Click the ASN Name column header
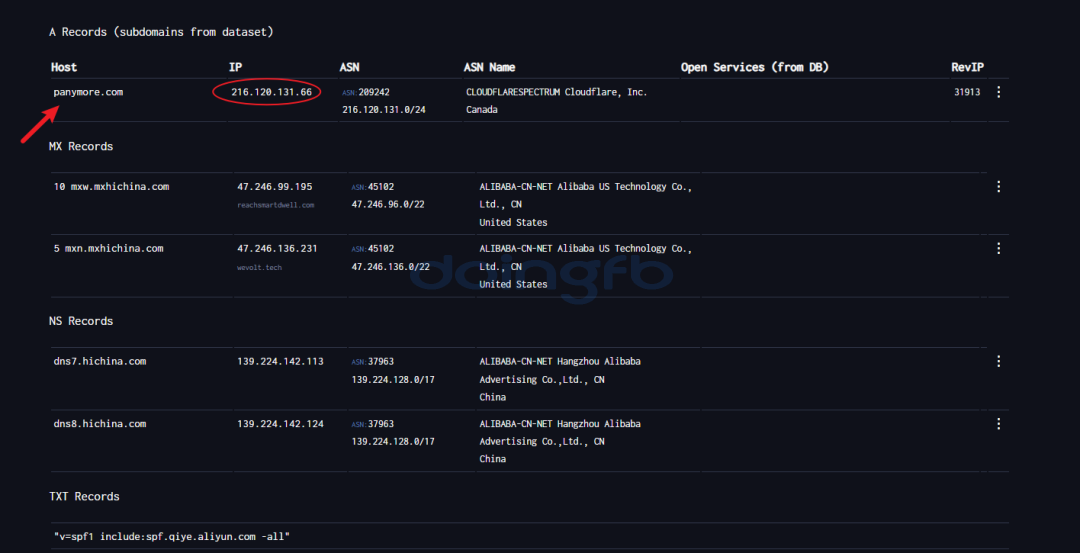1080x553 pixels. point(489,67)
